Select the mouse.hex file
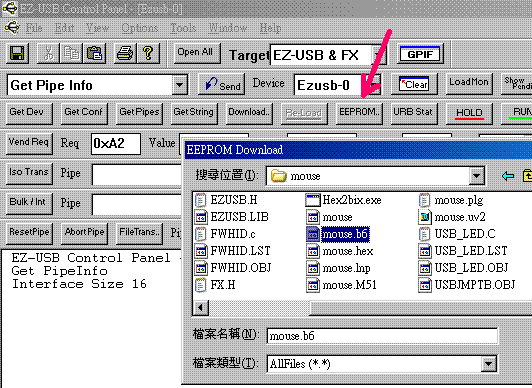Viewport: 532px width, 388px height. [340, 251]
